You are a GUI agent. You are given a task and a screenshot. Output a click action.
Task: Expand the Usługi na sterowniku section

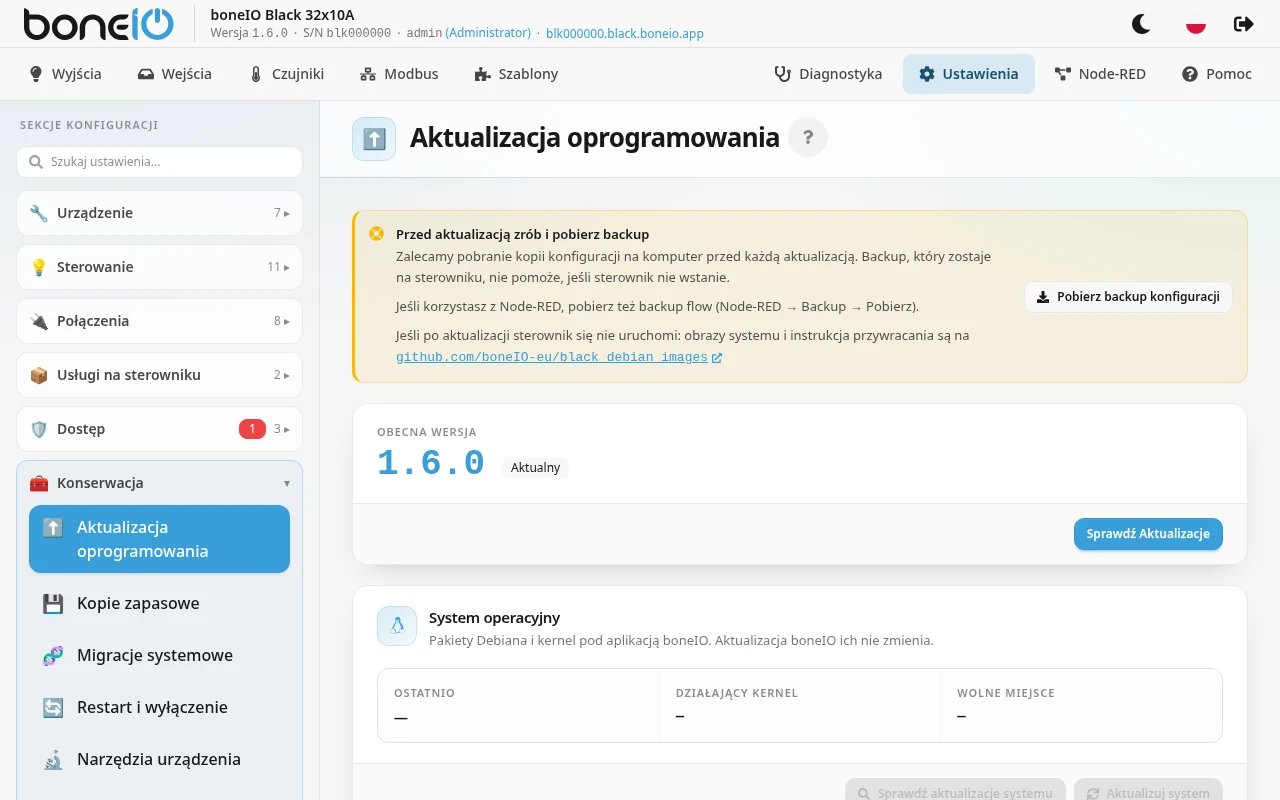click(159, 375)
